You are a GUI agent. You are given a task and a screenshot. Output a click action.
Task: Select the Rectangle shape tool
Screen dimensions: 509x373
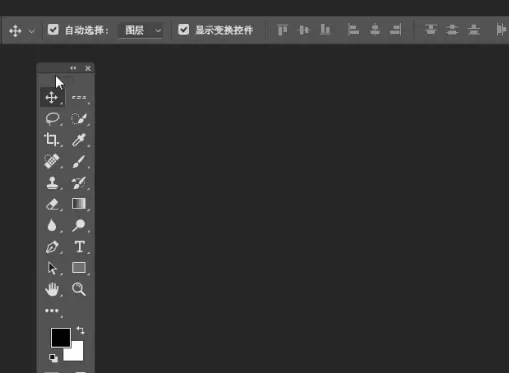tap(79, 268)
